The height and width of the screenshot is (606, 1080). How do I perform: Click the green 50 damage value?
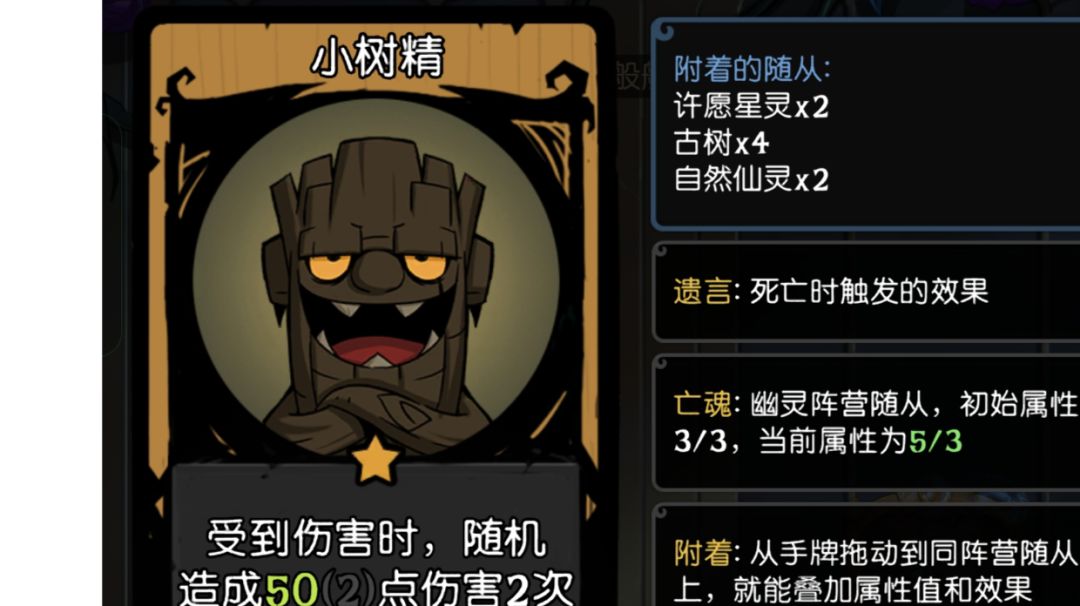(x=291, y=590)
